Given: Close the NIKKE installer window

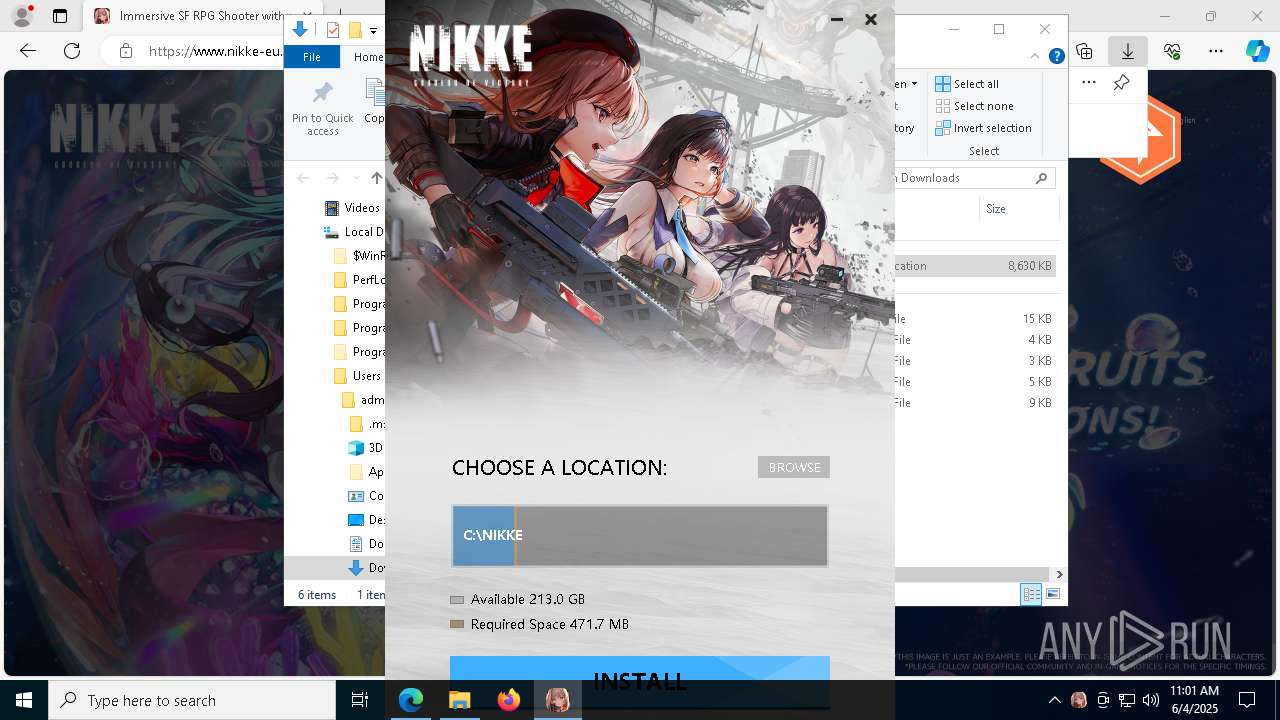Looking at the screenshot, I should click(871, 19).
